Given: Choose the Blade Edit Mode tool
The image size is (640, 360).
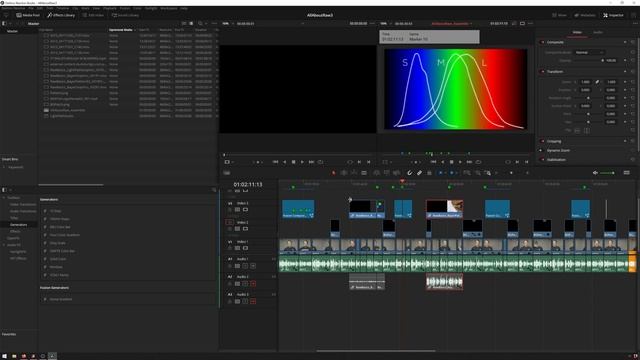Looking at the screenshot, I should [364, 173].
